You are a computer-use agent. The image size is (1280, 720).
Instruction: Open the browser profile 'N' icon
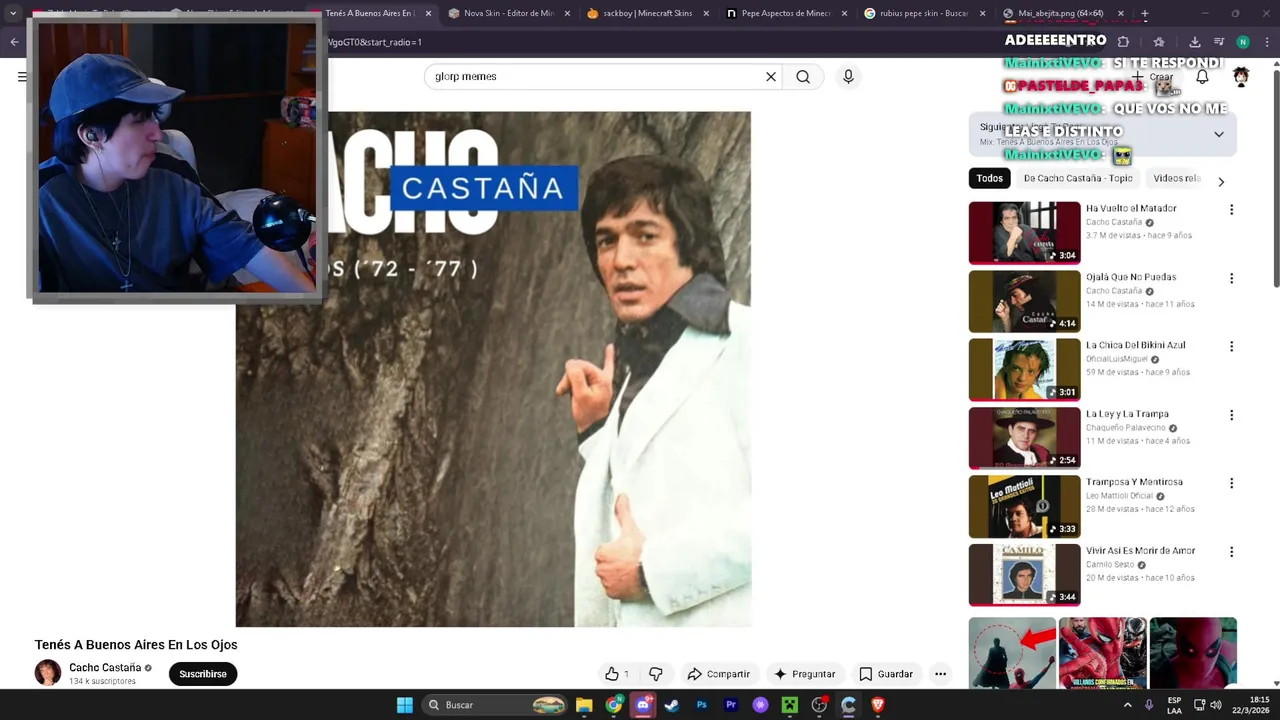pyautogui.click(x=1243, y=42)
